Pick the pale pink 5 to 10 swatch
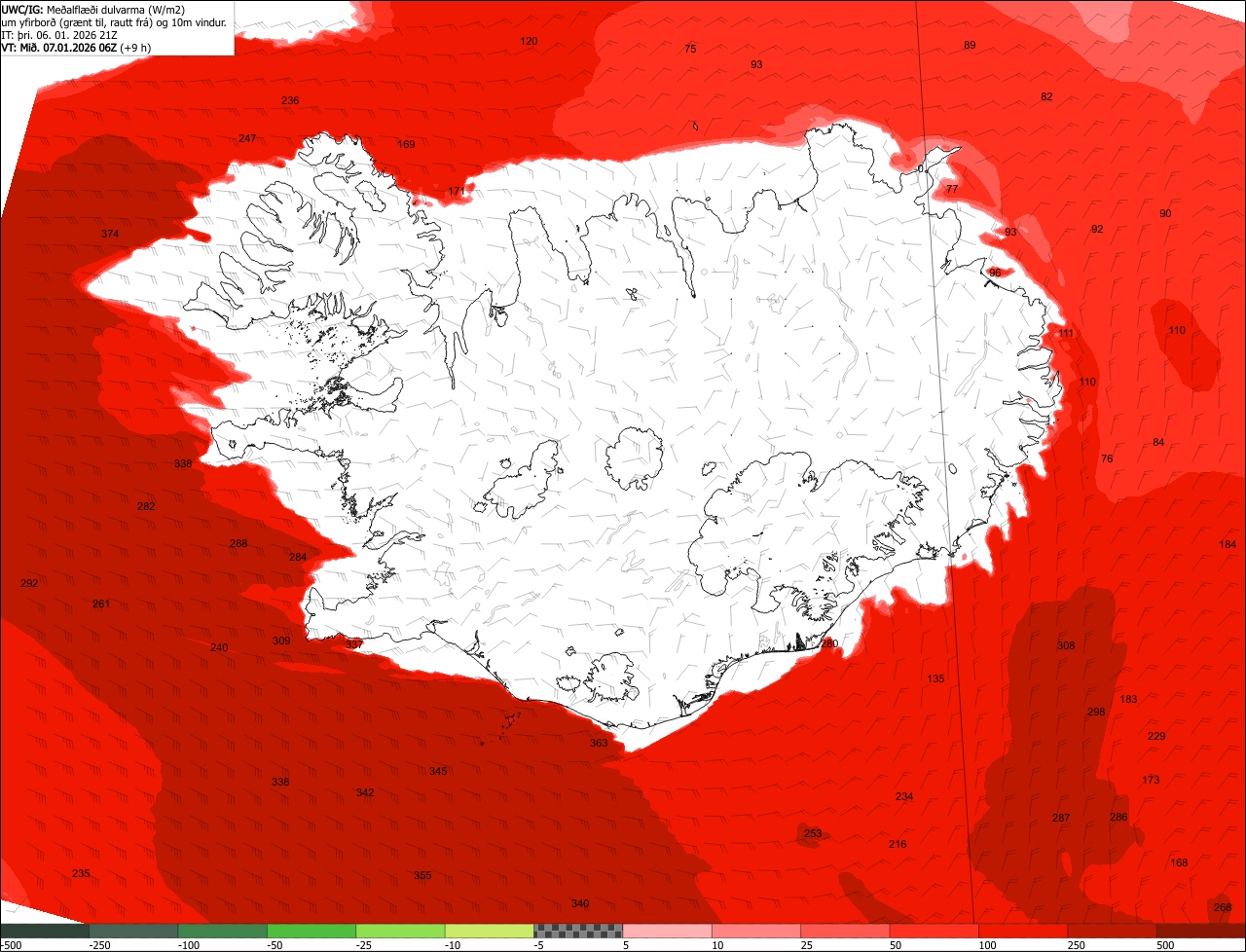1246x952 pixels. pyautogui.click(x=668, y=932)
